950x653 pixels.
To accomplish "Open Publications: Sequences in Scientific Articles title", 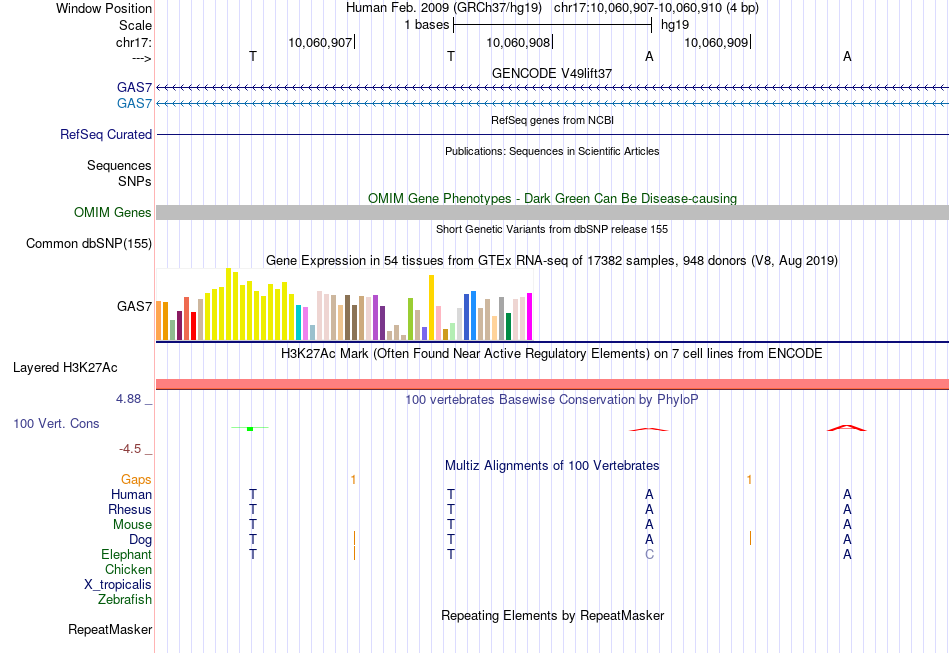I will [x=552, y=151].
